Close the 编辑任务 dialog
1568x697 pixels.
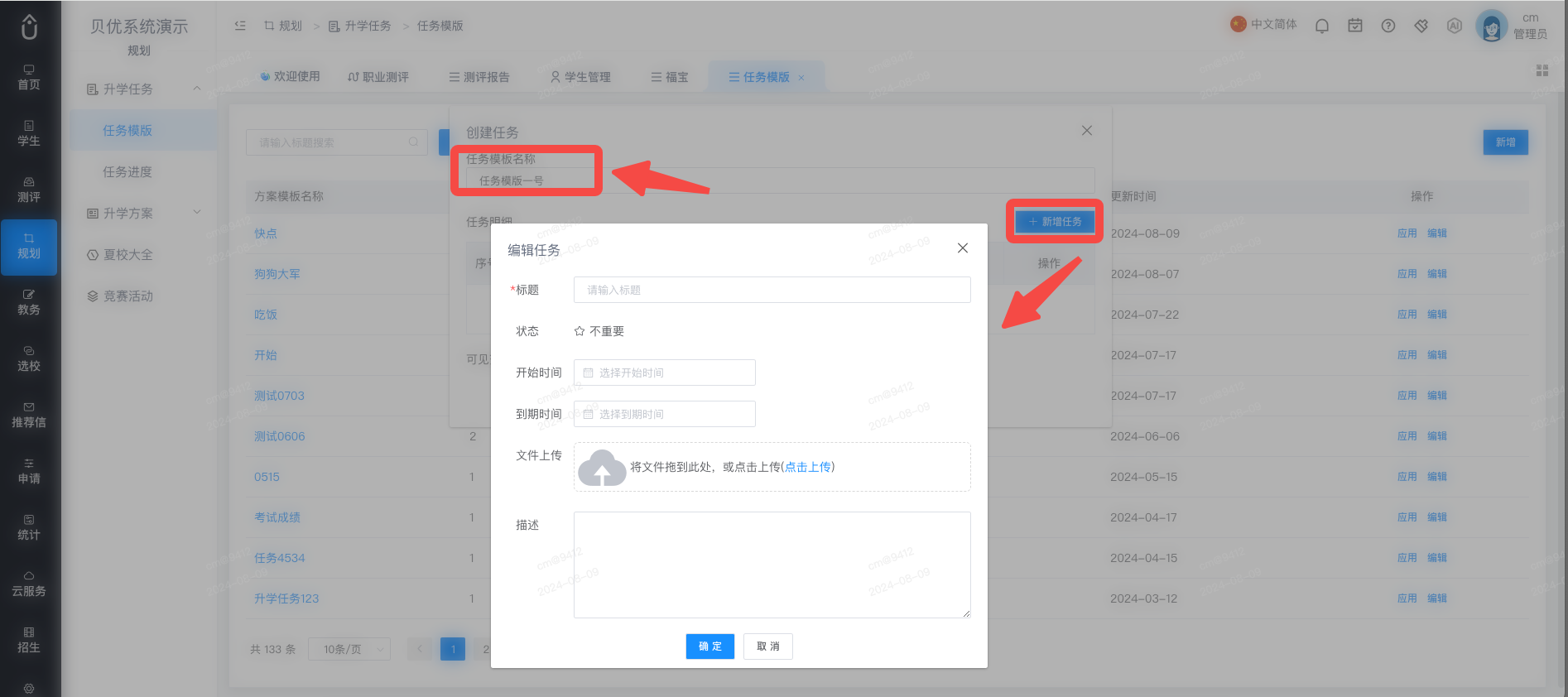coord(963,248)
